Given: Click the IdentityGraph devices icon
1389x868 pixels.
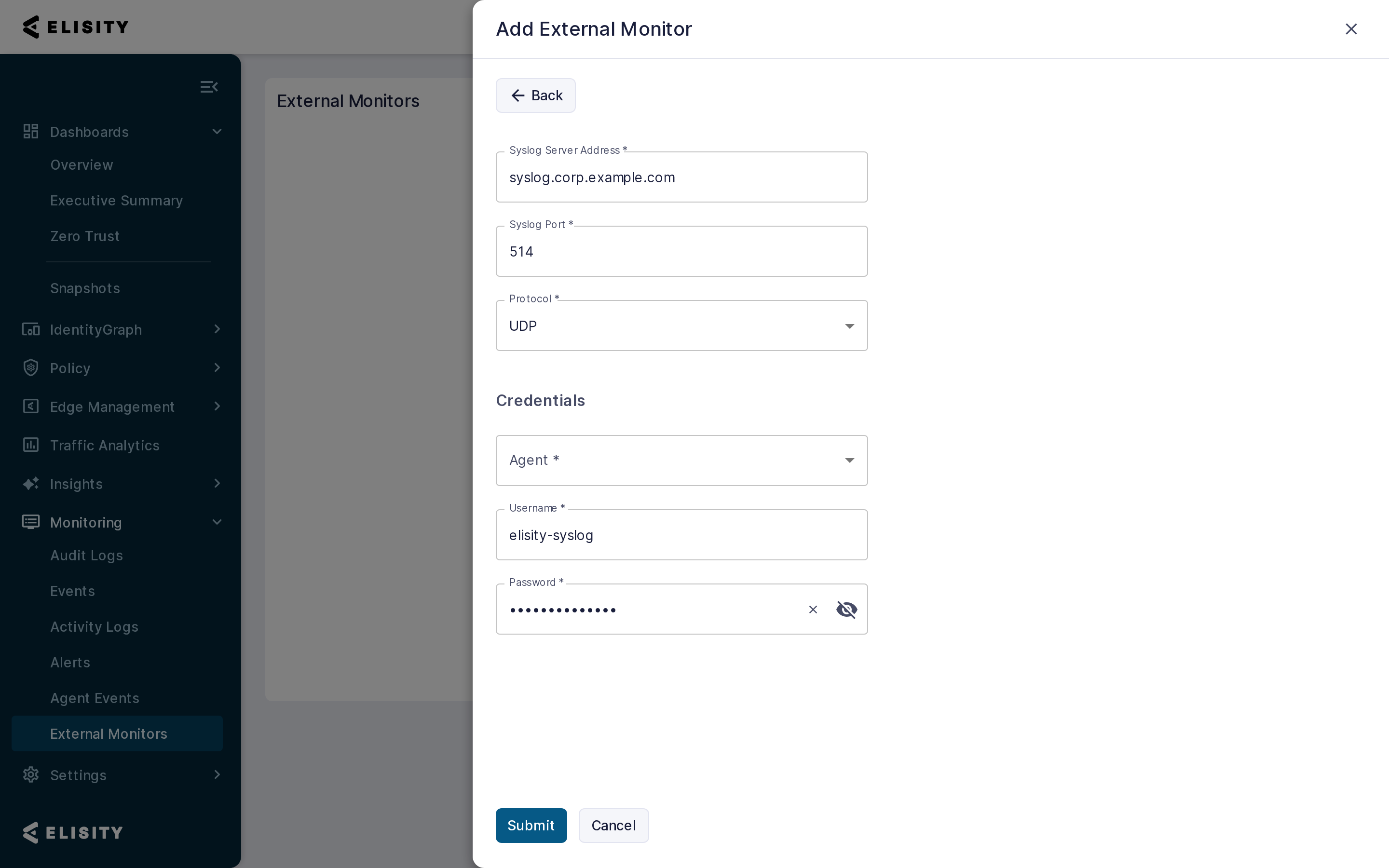Looking at the screenshot, I should point(30,329).
